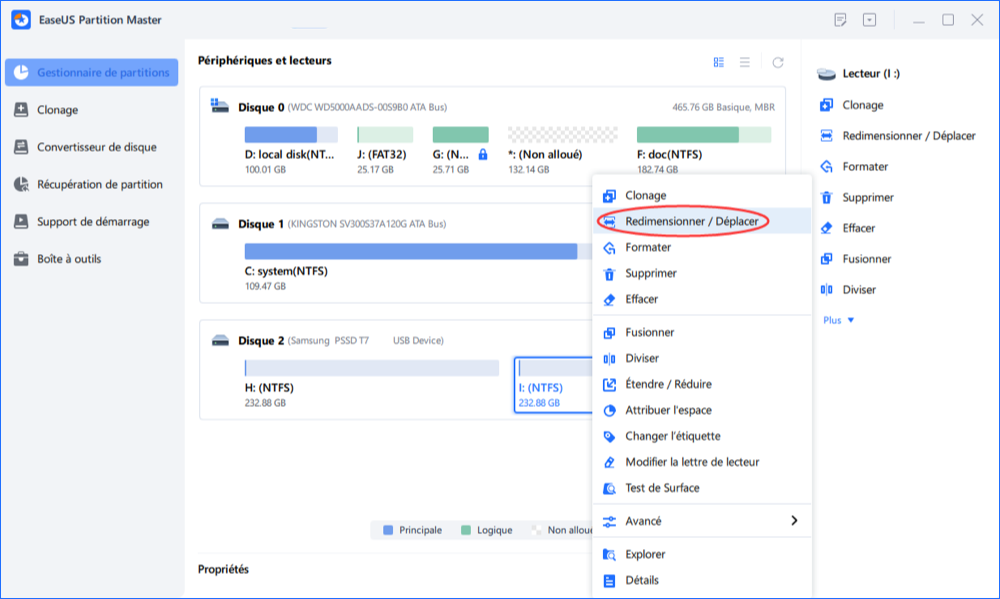Choose Modifier la lettre de lecteur
Viewport: 1000px width, 599px height.
pos(702,462)
